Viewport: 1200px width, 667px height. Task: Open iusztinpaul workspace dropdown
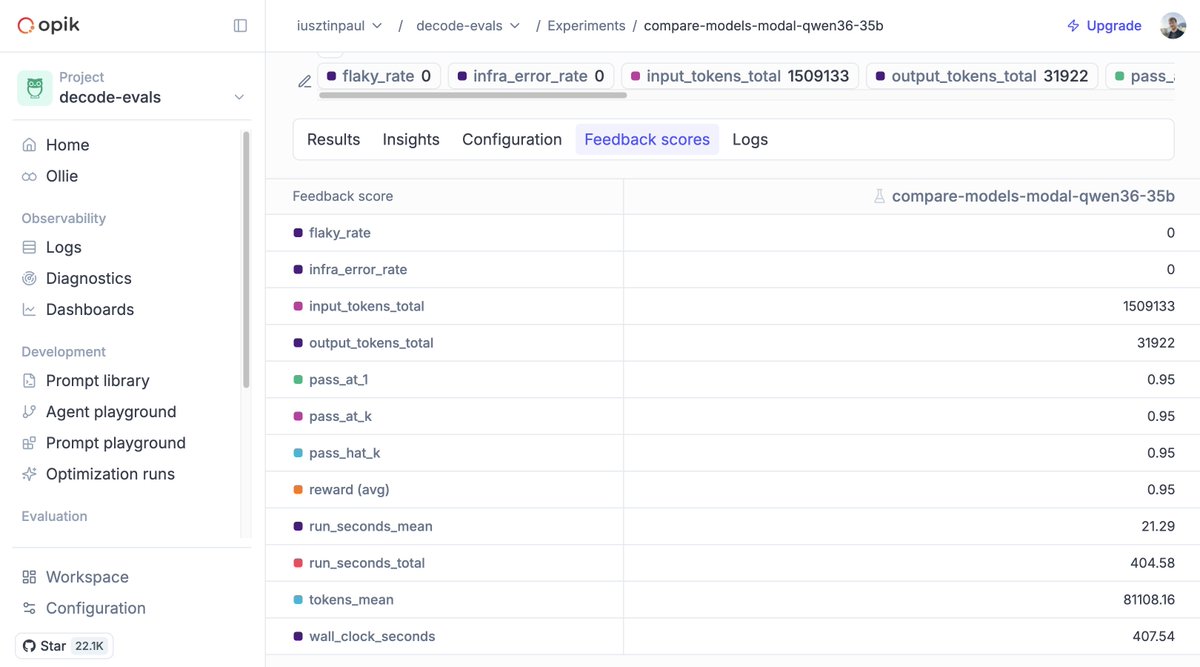pos(340,26)
